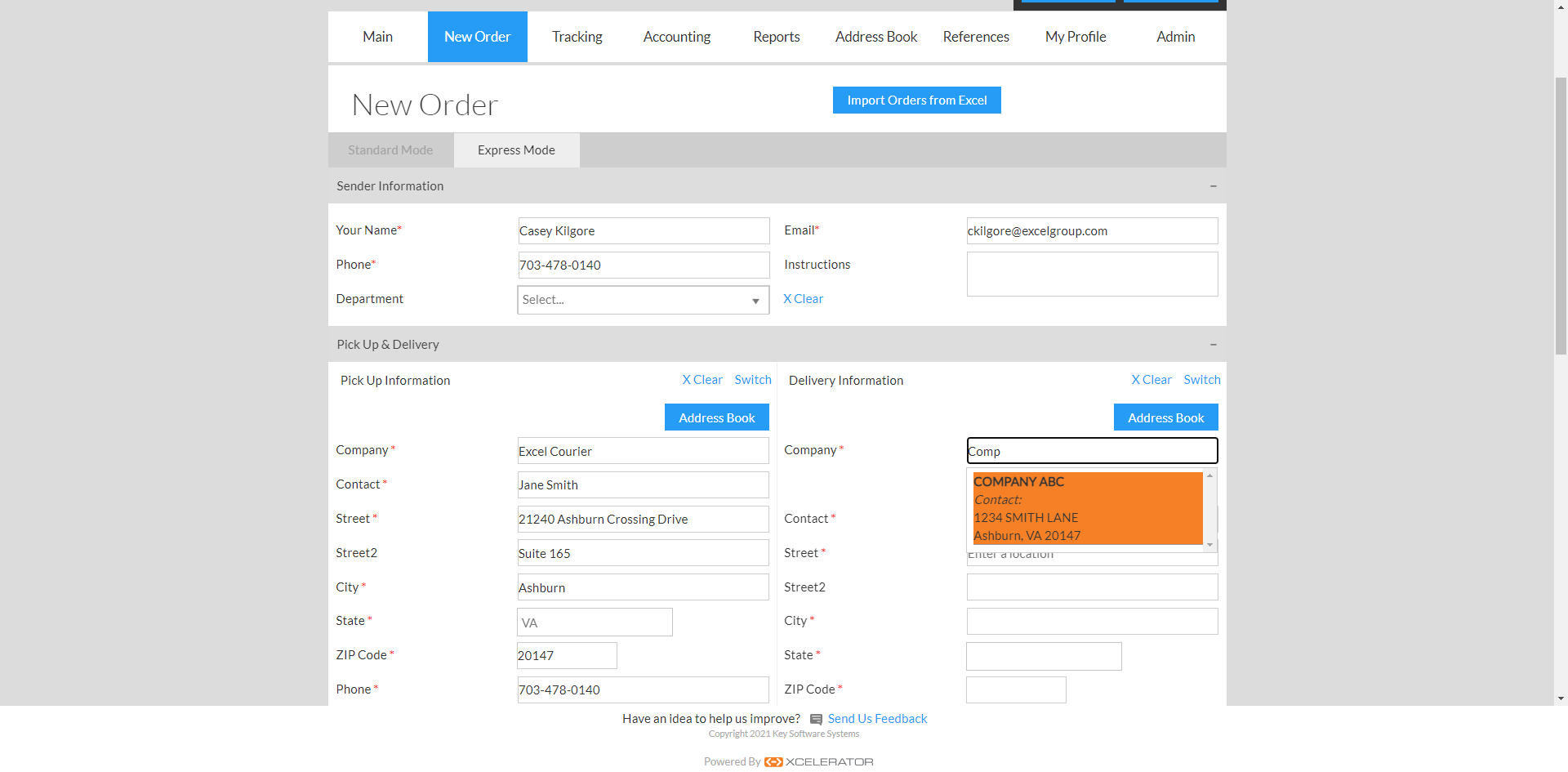Image resolution: width=1568 pixels, height=772 pixels.
Task: Switch to Standard Mode
Action: (x=390, y=150)
